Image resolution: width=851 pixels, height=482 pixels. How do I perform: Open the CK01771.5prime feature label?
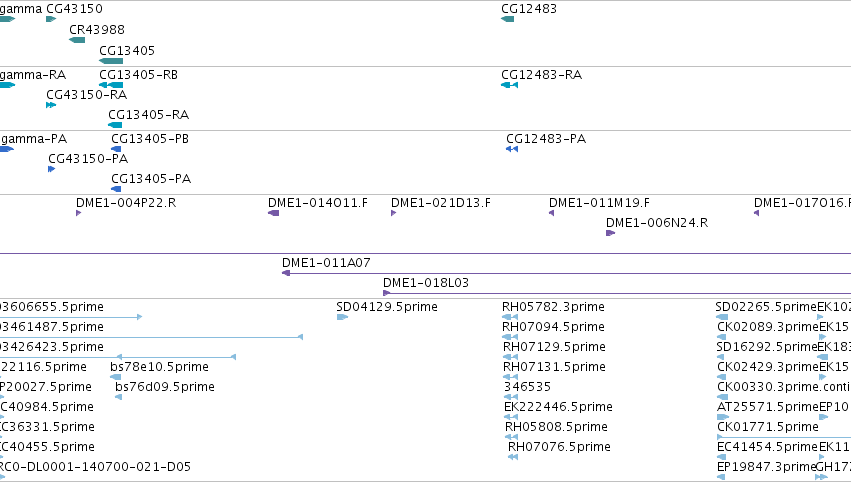[x=767, y=427]
